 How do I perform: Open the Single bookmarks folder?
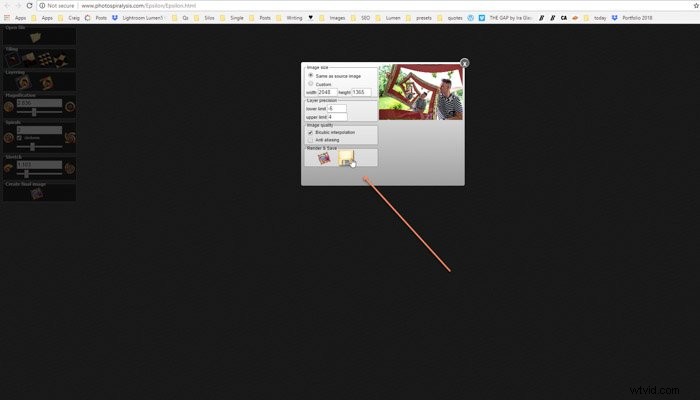[232, 18]
